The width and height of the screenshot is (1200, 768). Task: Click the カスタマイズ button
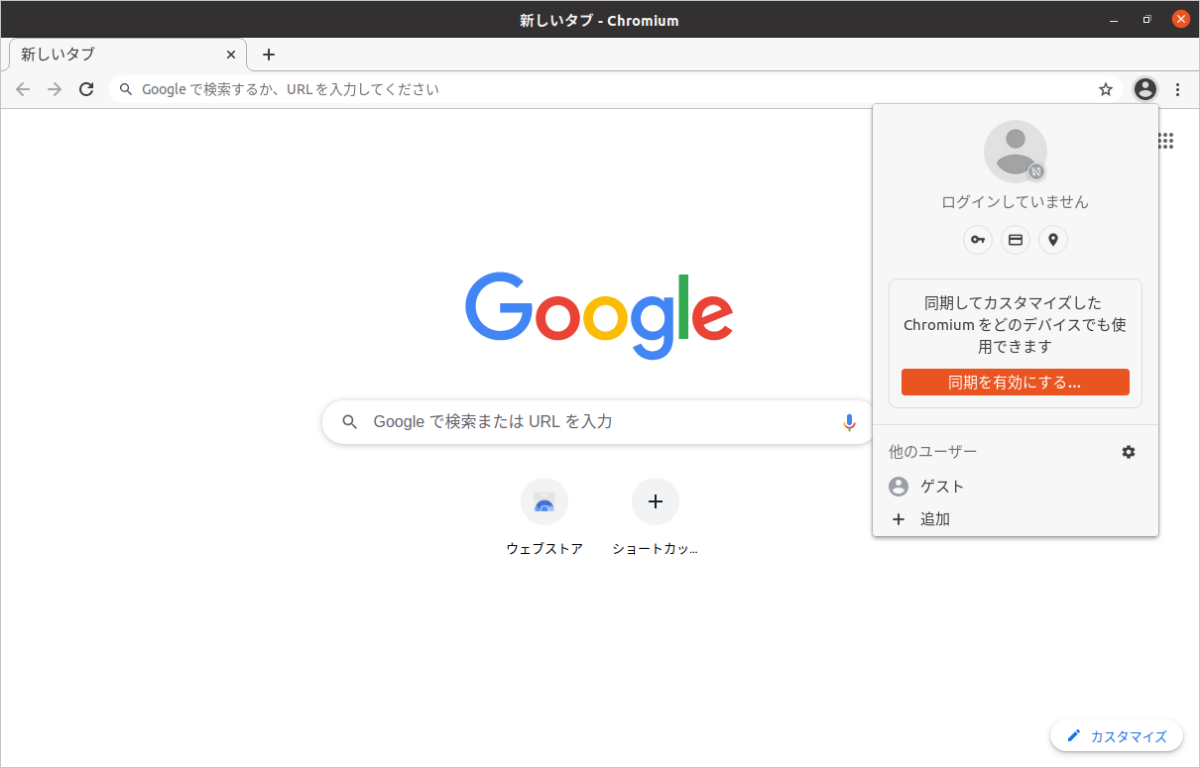tap(1117, 736)
